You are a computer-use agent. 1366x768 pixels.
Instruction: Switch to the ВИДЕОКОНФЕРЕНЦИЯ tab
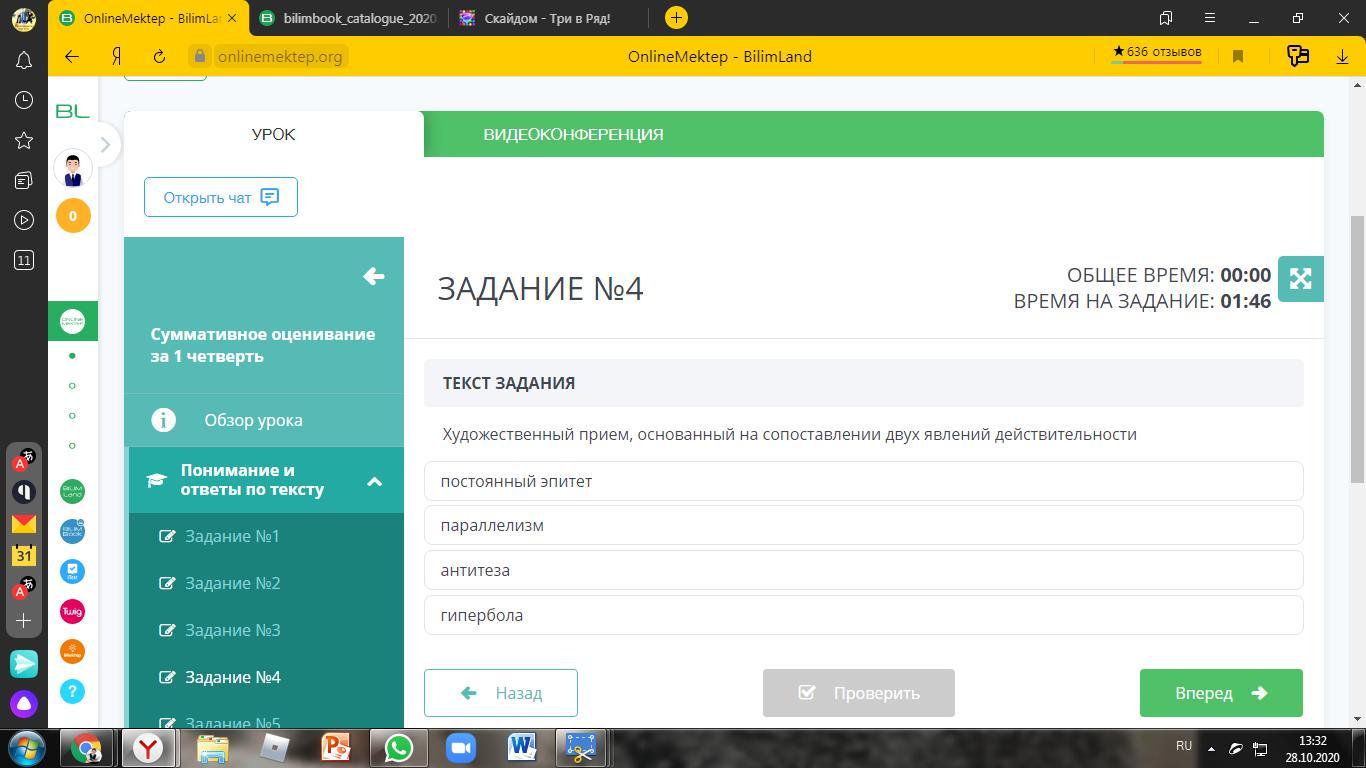click(573, 134)
